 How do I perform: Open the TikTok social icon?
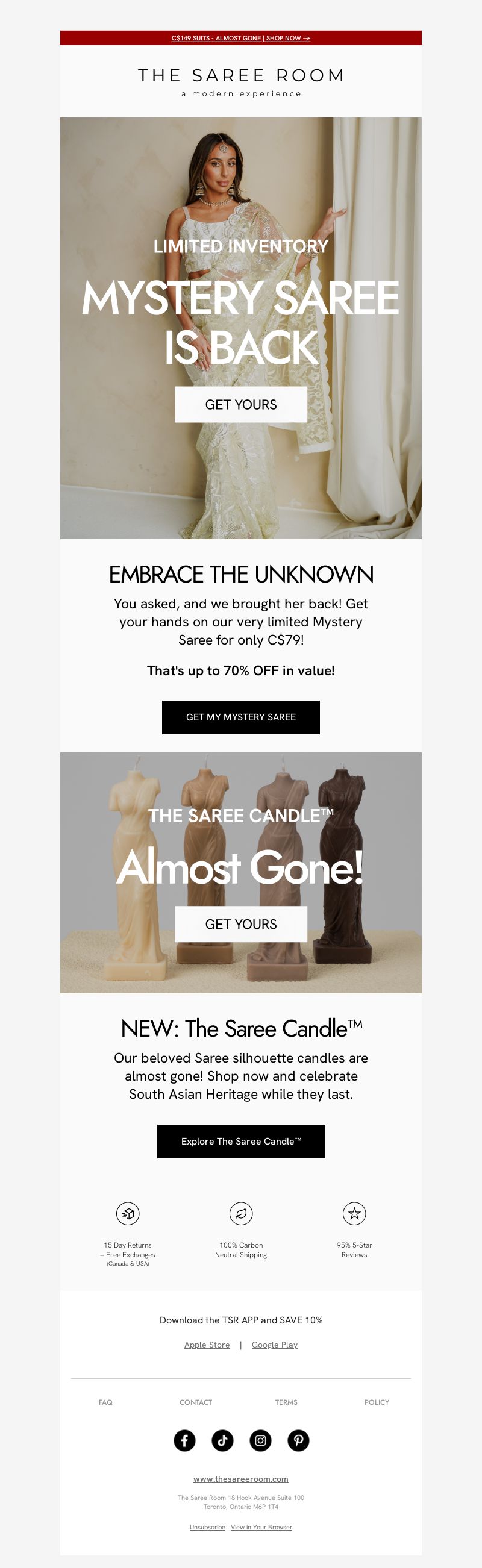click(222, 1440)
